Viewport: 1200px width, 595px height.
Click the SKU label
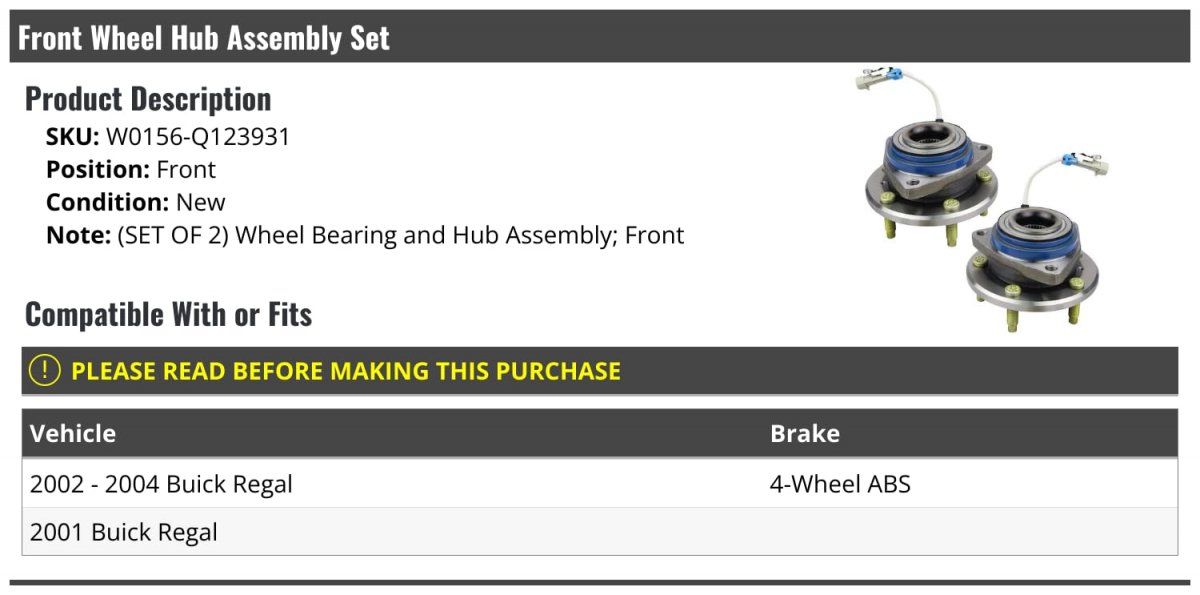click(x=73, y=137)
